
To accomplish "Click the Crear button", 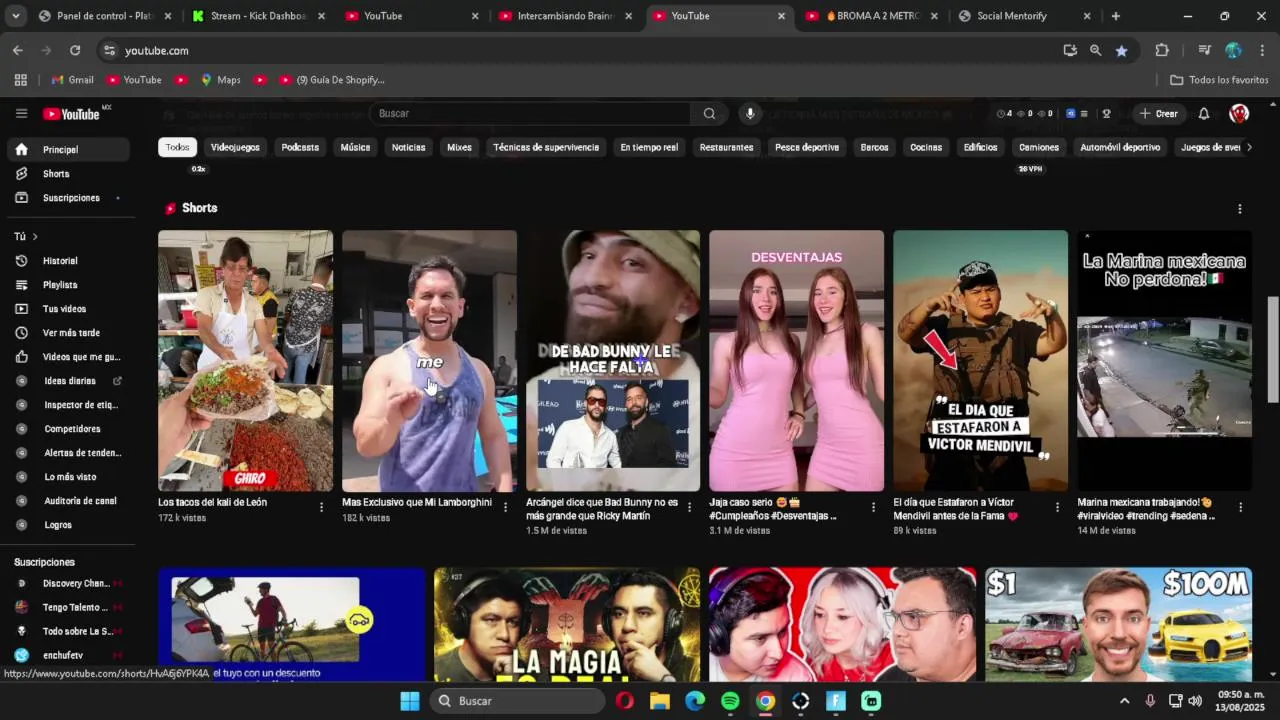I will 1159,114.
